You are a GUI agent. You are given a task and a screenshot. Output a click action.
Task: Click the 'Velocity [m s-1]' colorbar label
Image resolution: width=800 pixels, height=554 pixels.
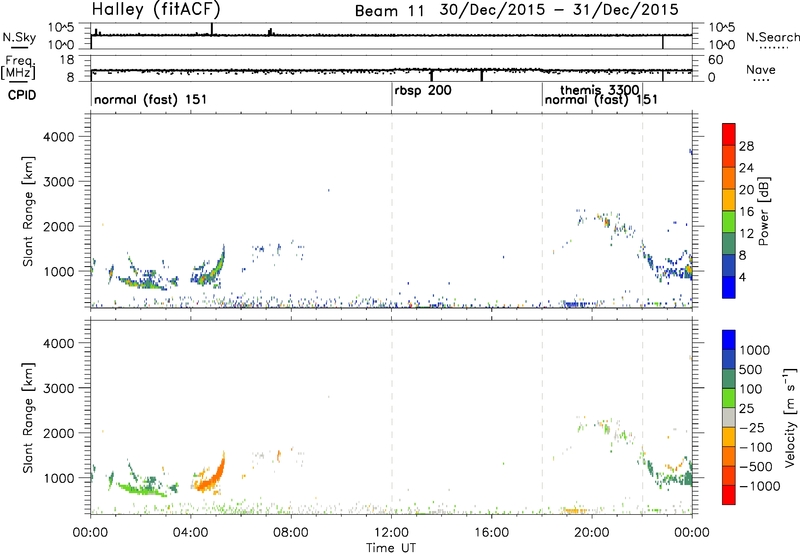click(790, 417)
